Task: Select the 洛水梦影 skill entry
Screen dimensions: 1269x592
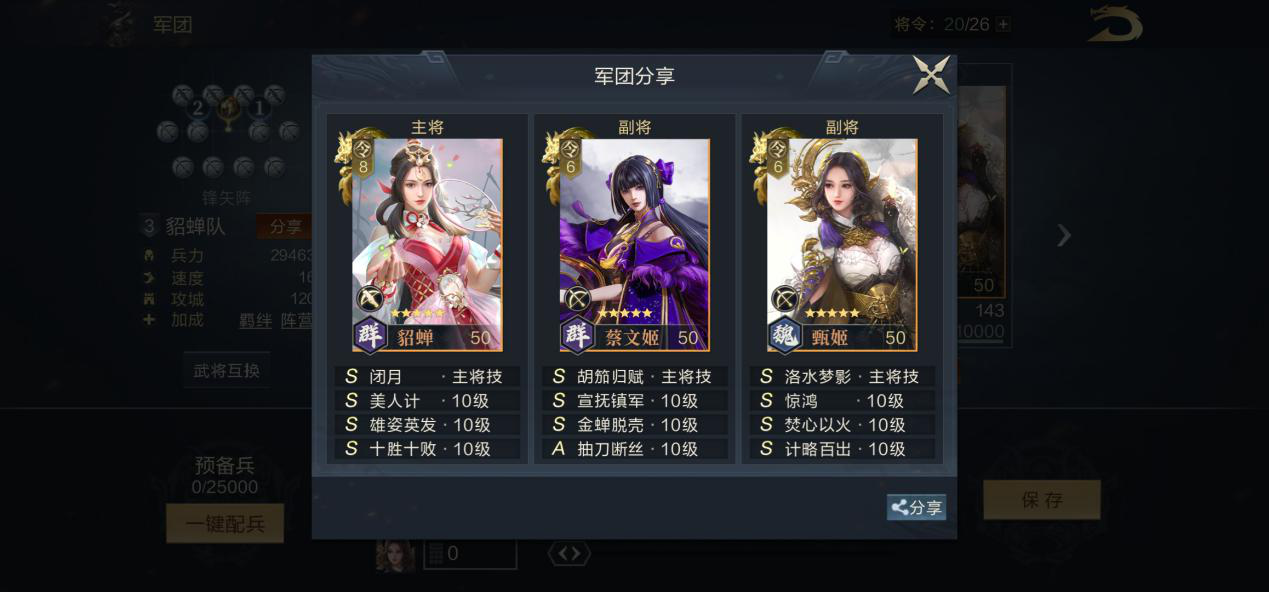Action: [842, 376]
